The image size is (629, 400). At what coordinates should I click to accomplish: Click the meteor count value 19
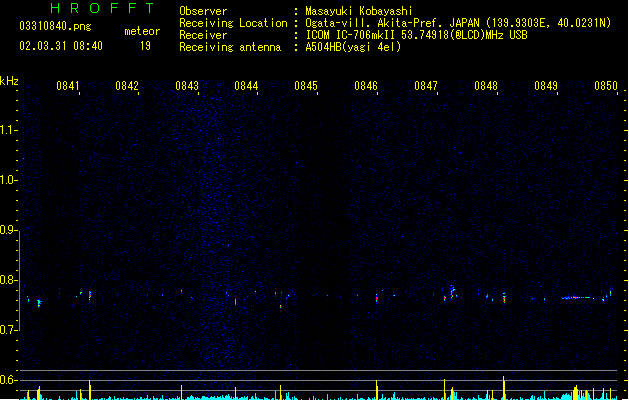click(145, 46)
